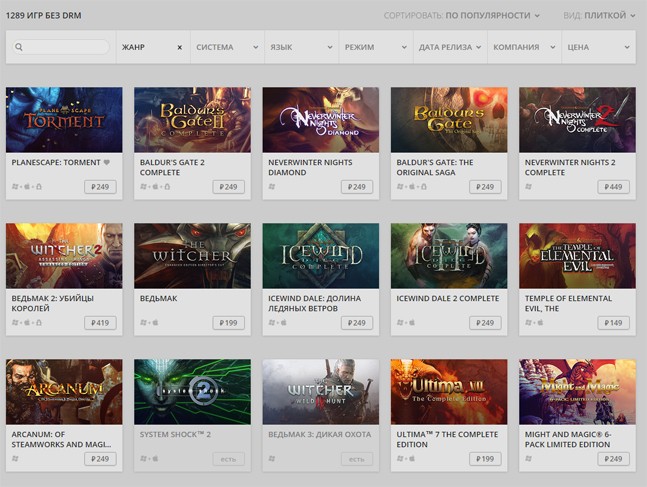Click Windows icon under Neverwinter Nights 2 Complete
647x487 pixels.
coord(529,187)
